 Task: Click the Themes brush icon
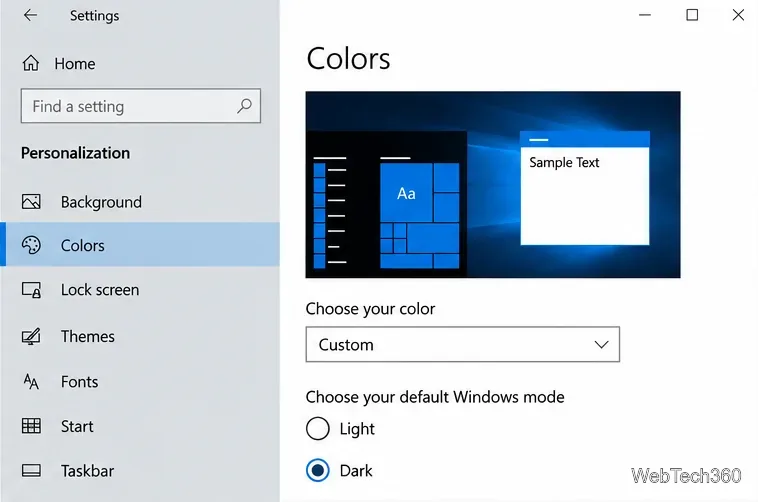click(31, 336)
